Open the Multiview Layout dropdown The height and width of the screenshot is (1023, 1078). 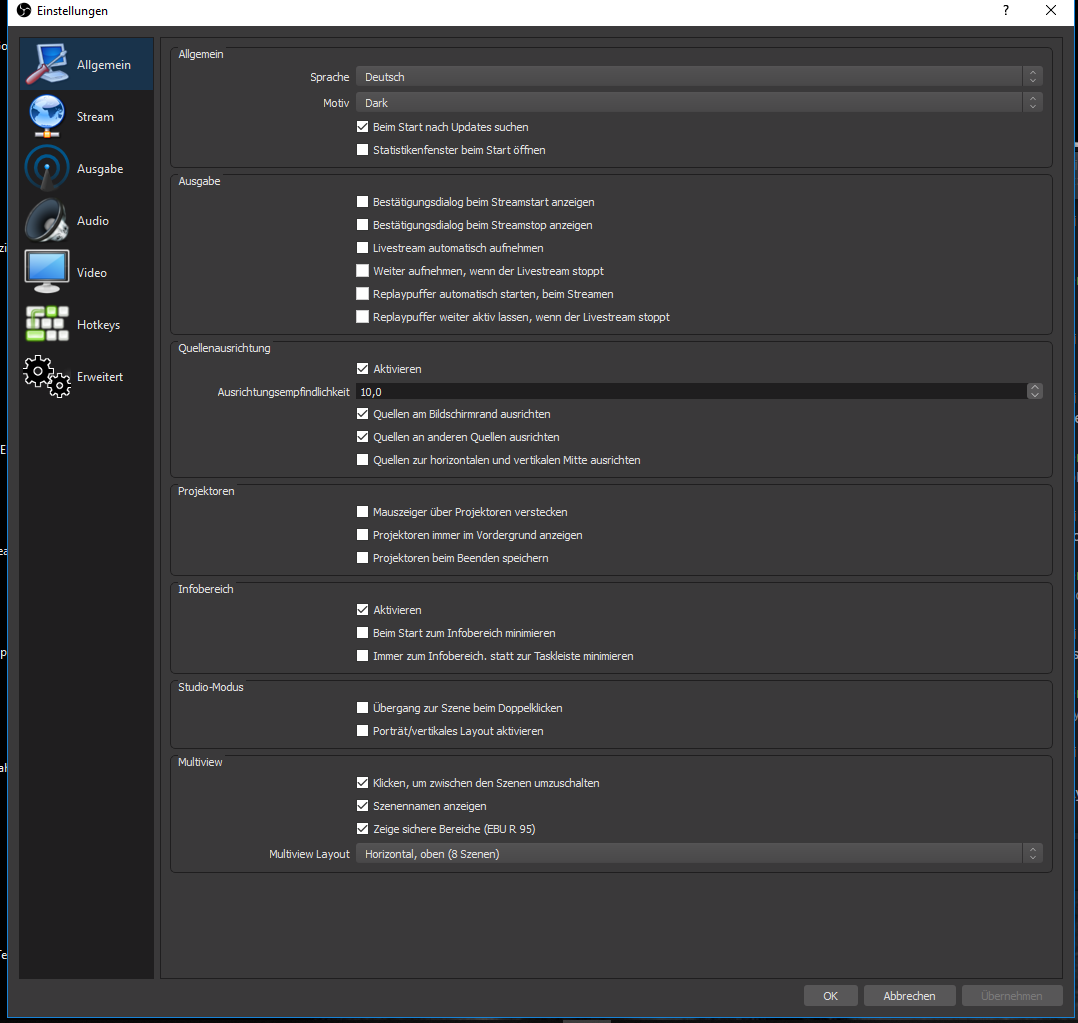699,853
